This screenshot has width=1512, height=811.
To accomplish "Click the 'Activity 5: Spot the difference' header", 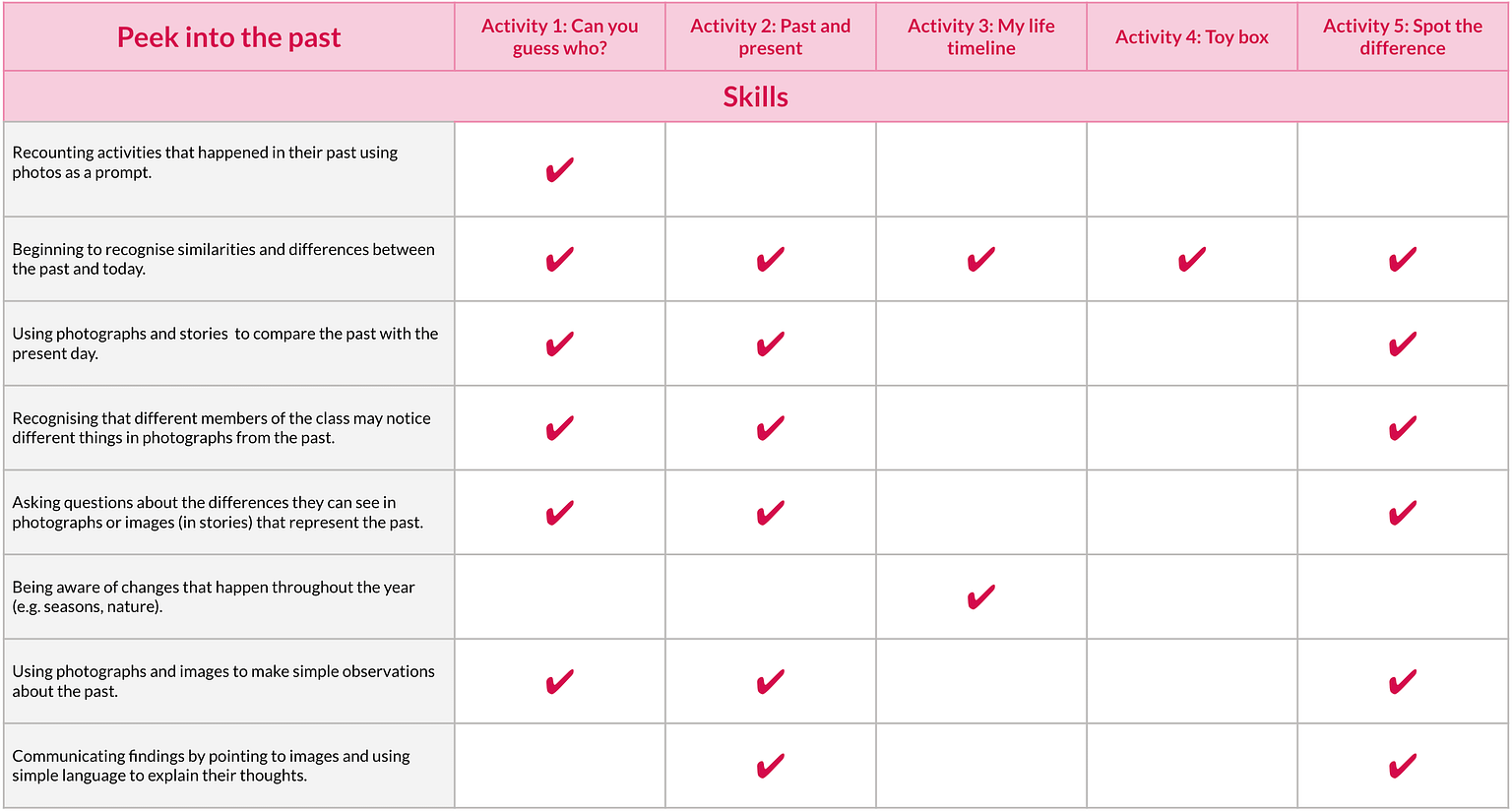I will 1402,37.
